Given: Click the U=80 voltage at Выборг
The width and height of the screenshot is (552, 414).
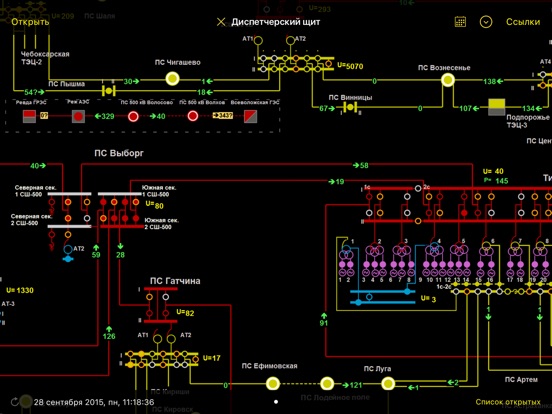Looking at the screenshot, I should pos(155,205).
